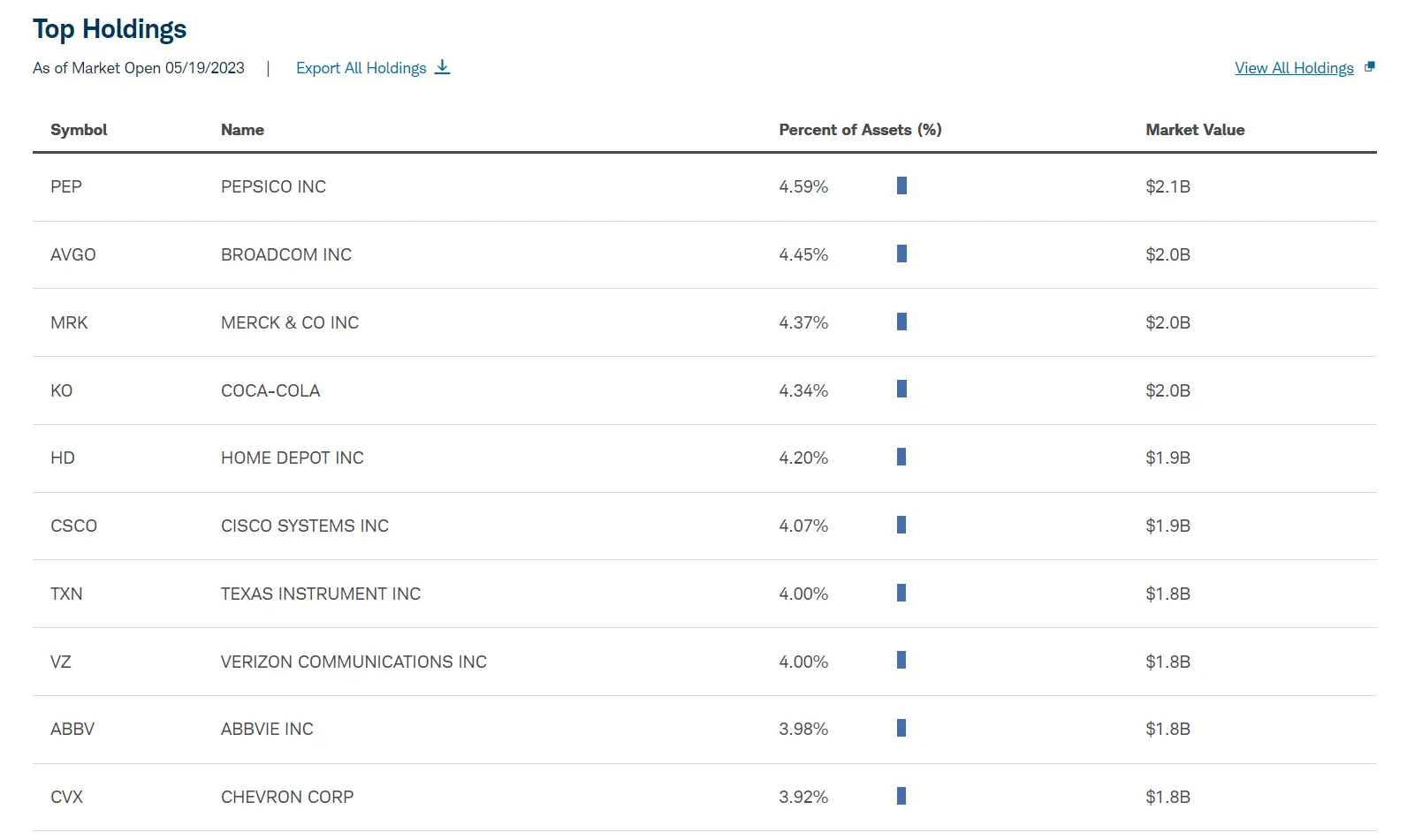This screenshot has width=1407, height=840.
Task: Click the Market Value column header
Action: point(1195,130)
